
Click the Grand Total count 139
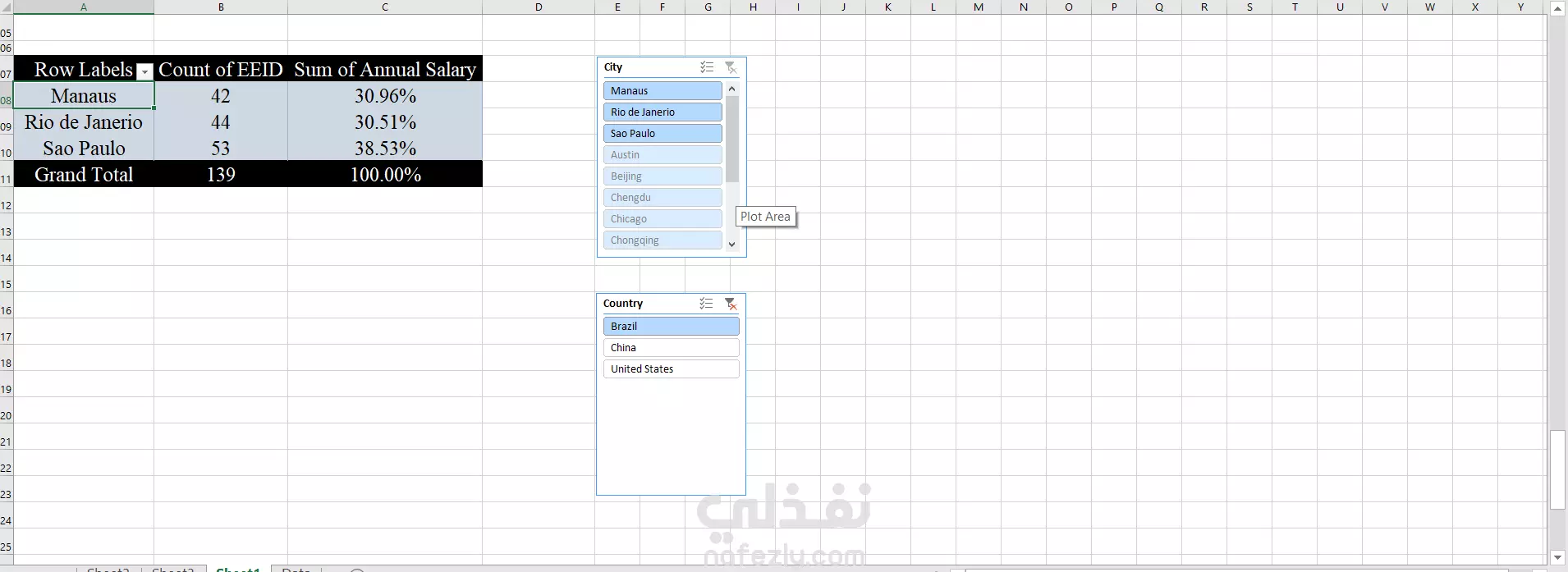pyautogui.click(x=221, y=174)
